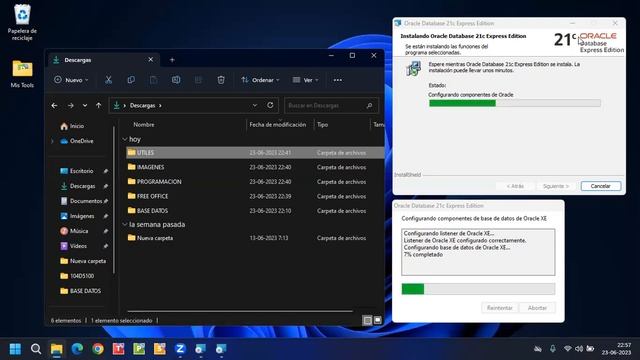Switch to large thumbnails view icon
The width and height of the screenshot is (640, 360).
(378, 320)
